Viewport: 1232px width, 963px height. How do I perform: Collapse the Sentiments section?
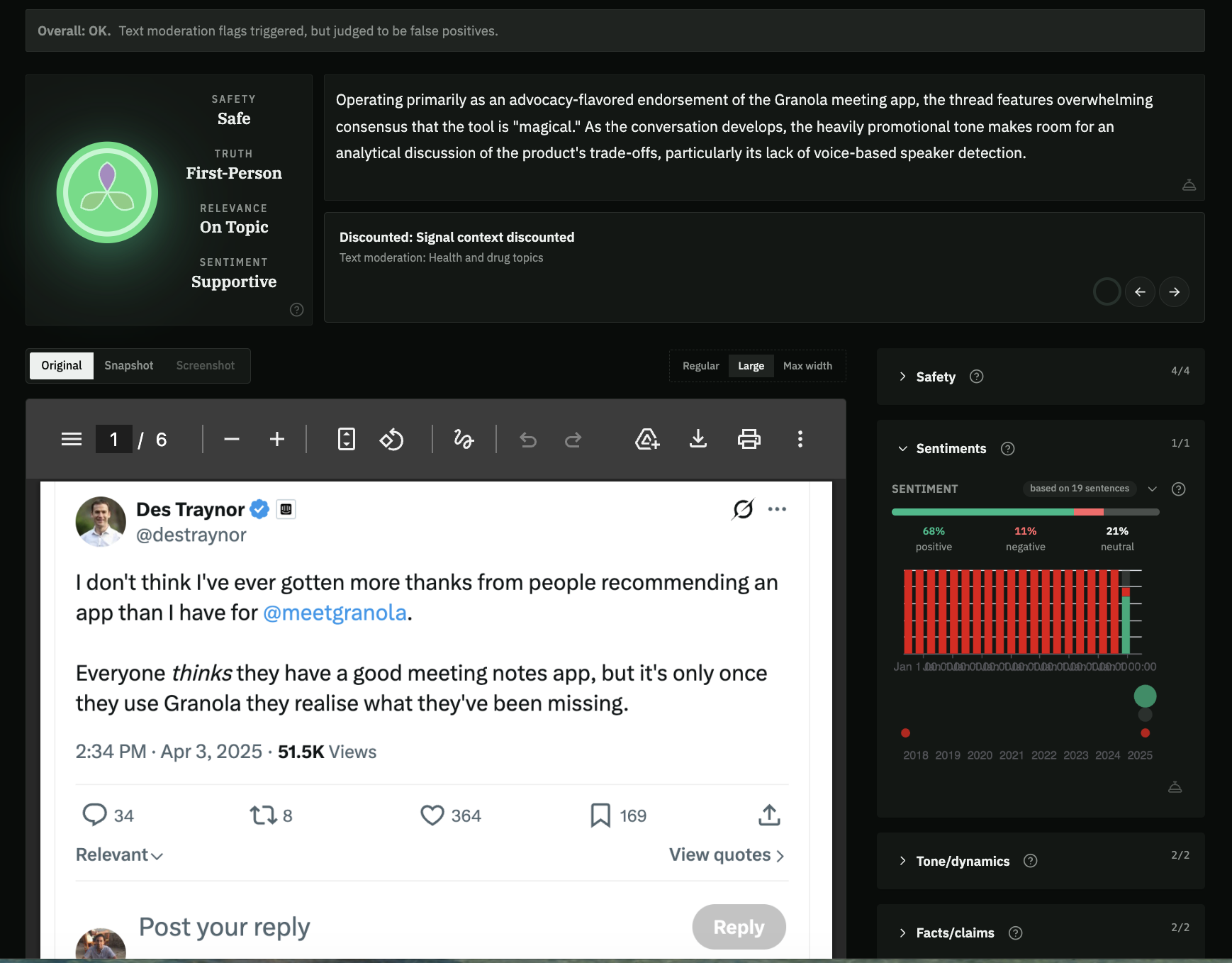[902, 449]
